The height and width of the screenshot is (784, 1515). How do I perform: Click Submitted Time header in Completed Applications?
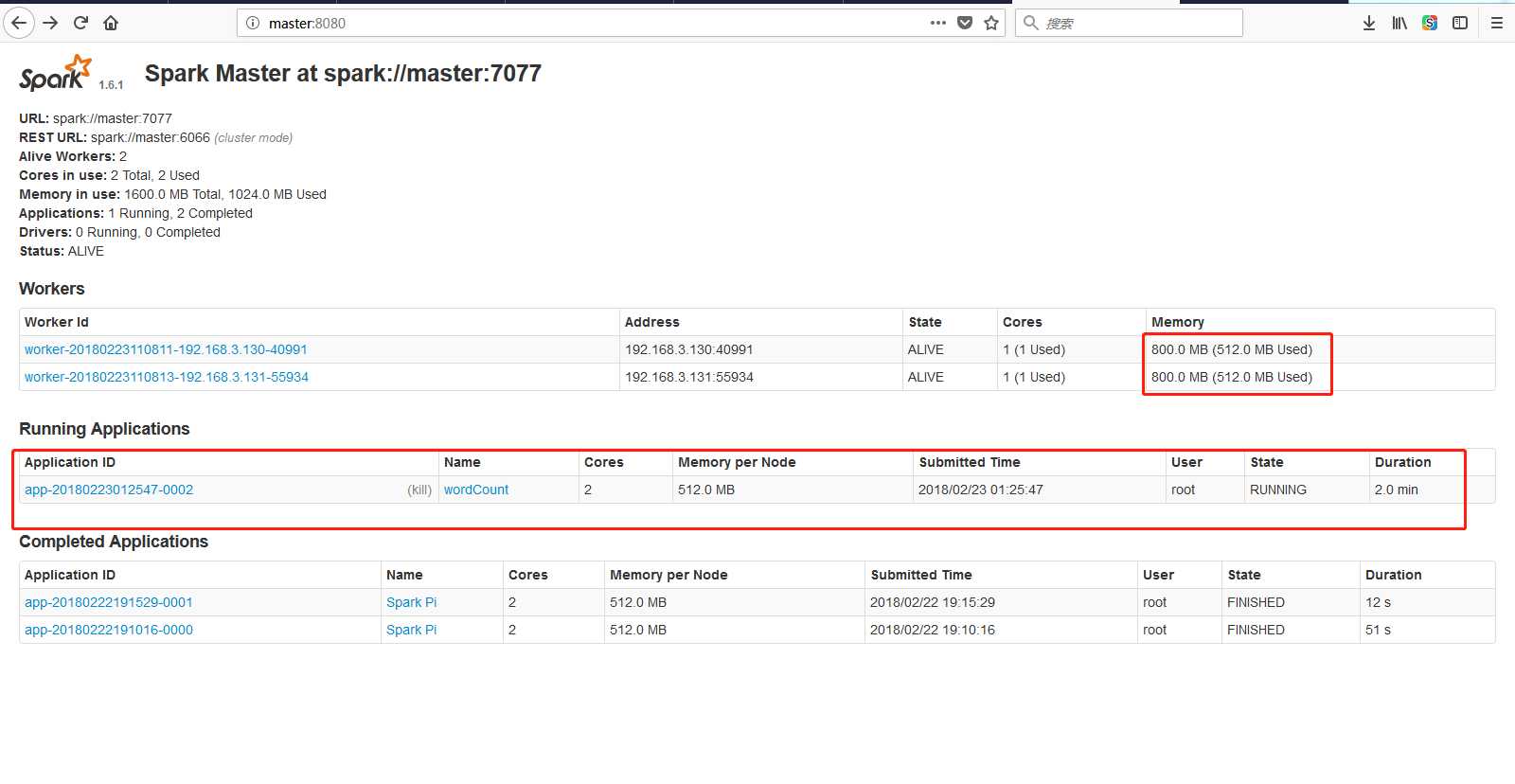point(921,575)
